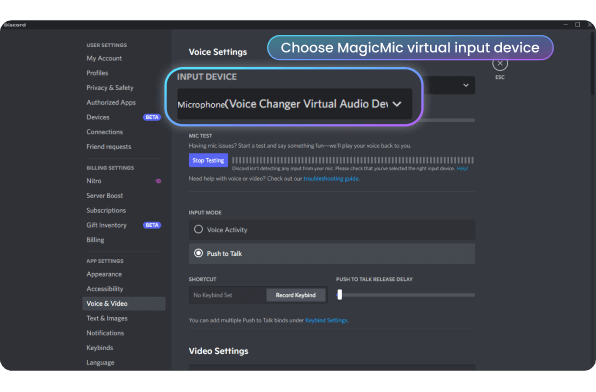
Task: Click the BETA badge beside Gift Inventory
Action: click(x=152, y=225)
